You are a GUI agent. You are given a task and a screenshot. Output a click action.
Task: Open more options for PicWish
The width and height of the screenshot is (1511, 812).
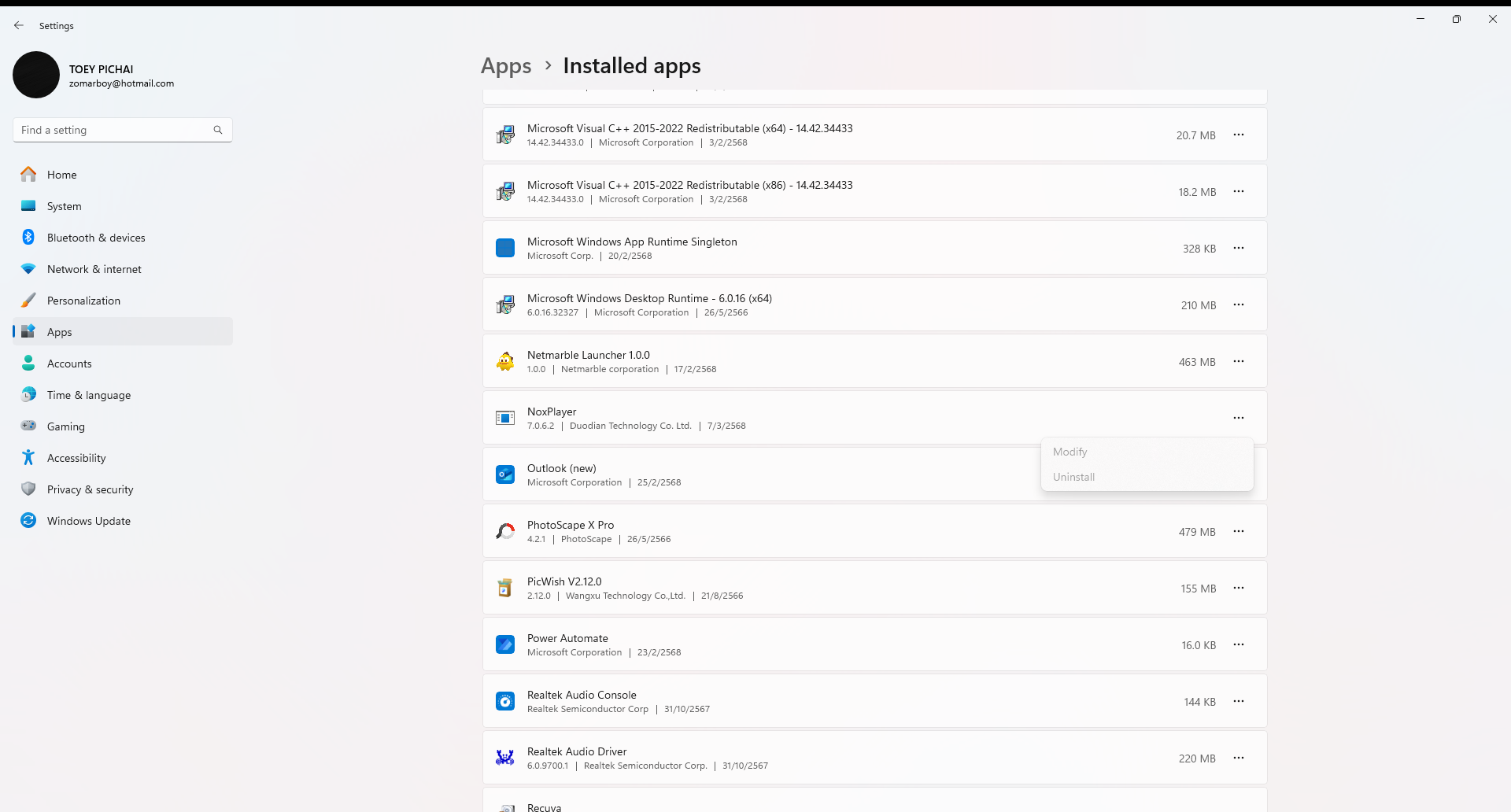click(1239, 588)
